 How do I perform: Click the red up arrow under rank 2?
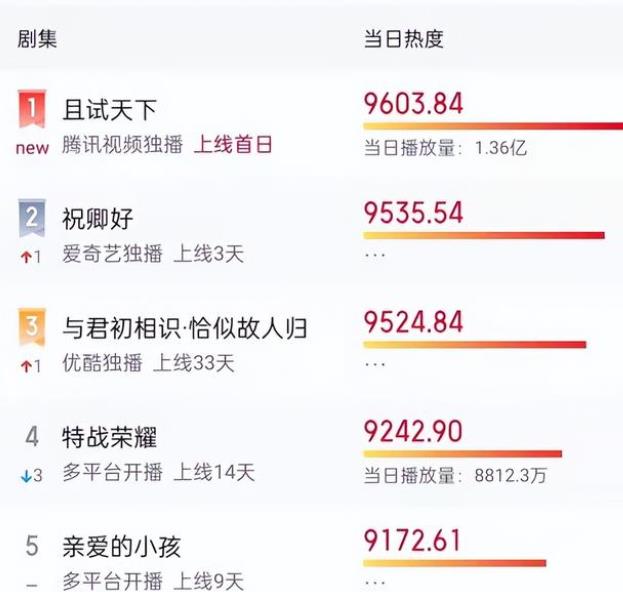tap(25, 256)
